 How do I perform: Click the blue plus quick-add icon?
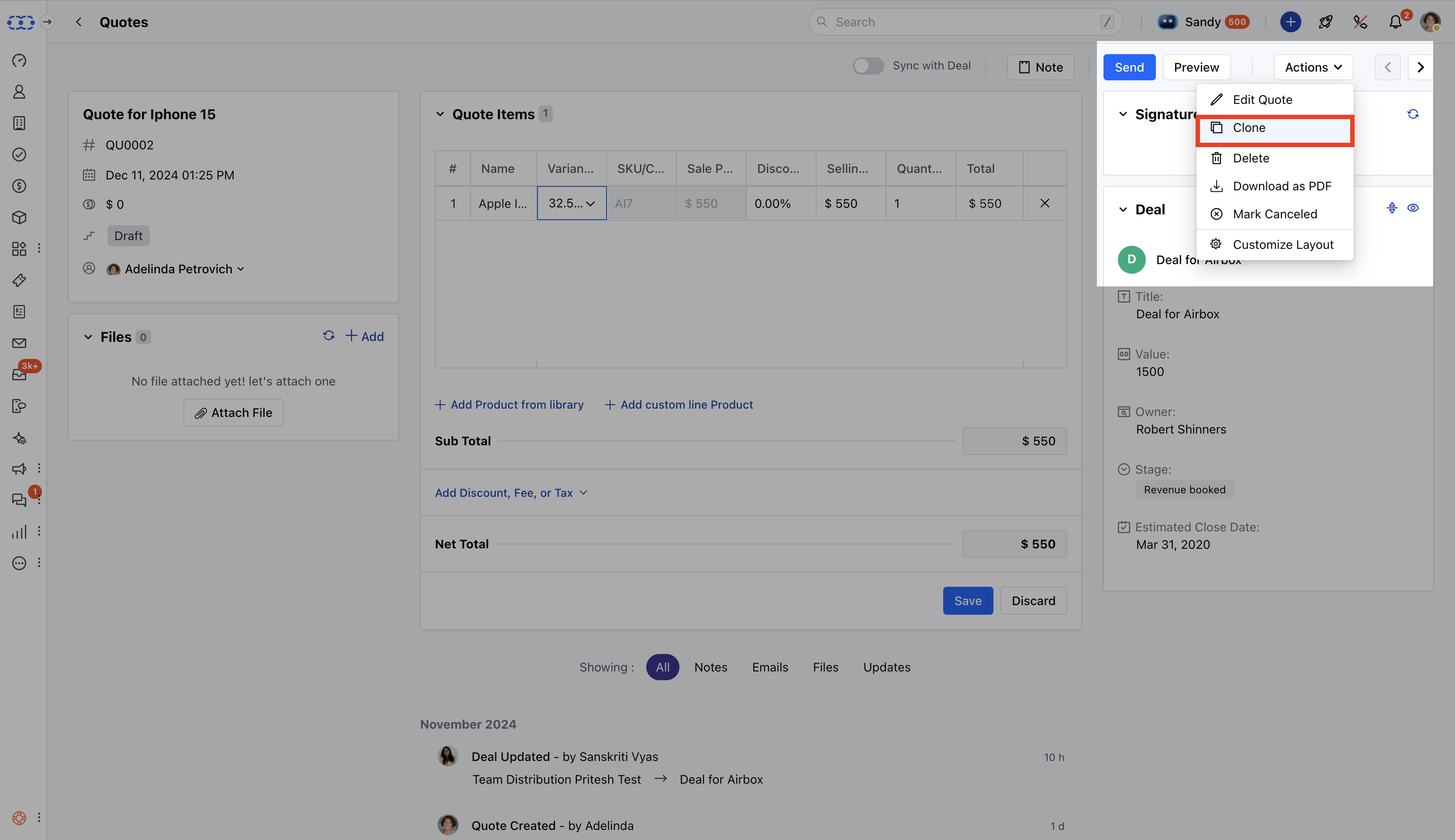[1290, 22]
